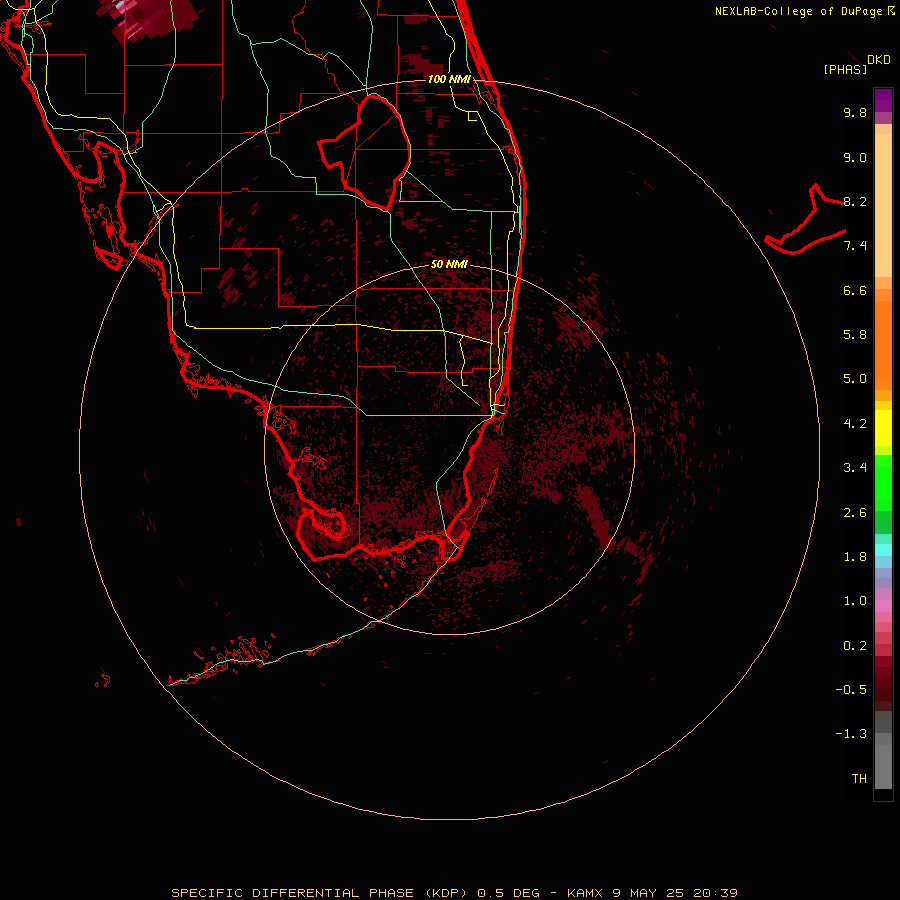
Task: Click the 9.0 value on color scale
Action: [855, 157]
